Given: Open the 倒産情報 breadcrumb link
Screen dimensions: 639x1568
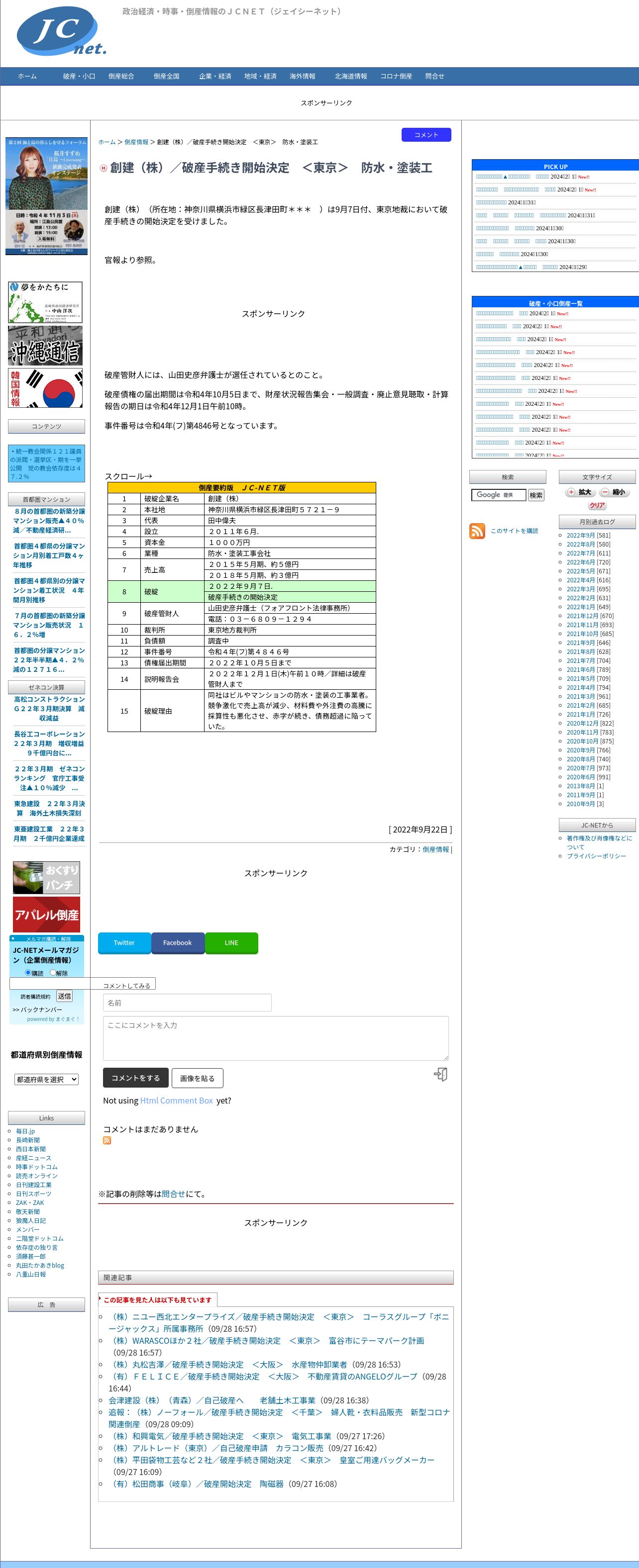Looking at the screenshot, I should coord(136,142).
